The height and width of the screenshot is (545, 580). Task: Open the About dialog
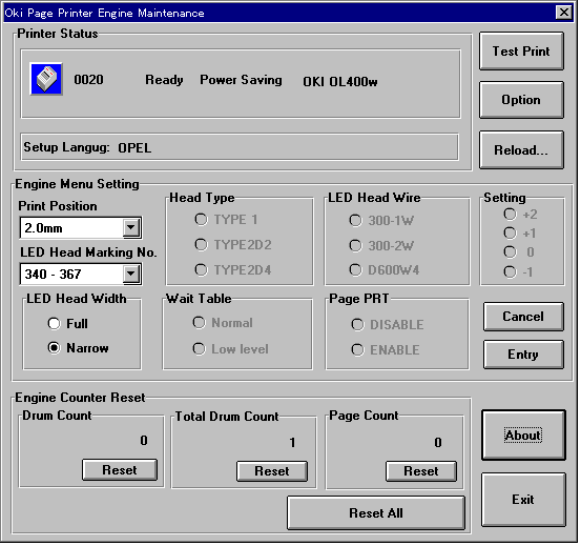coord(523,435)
